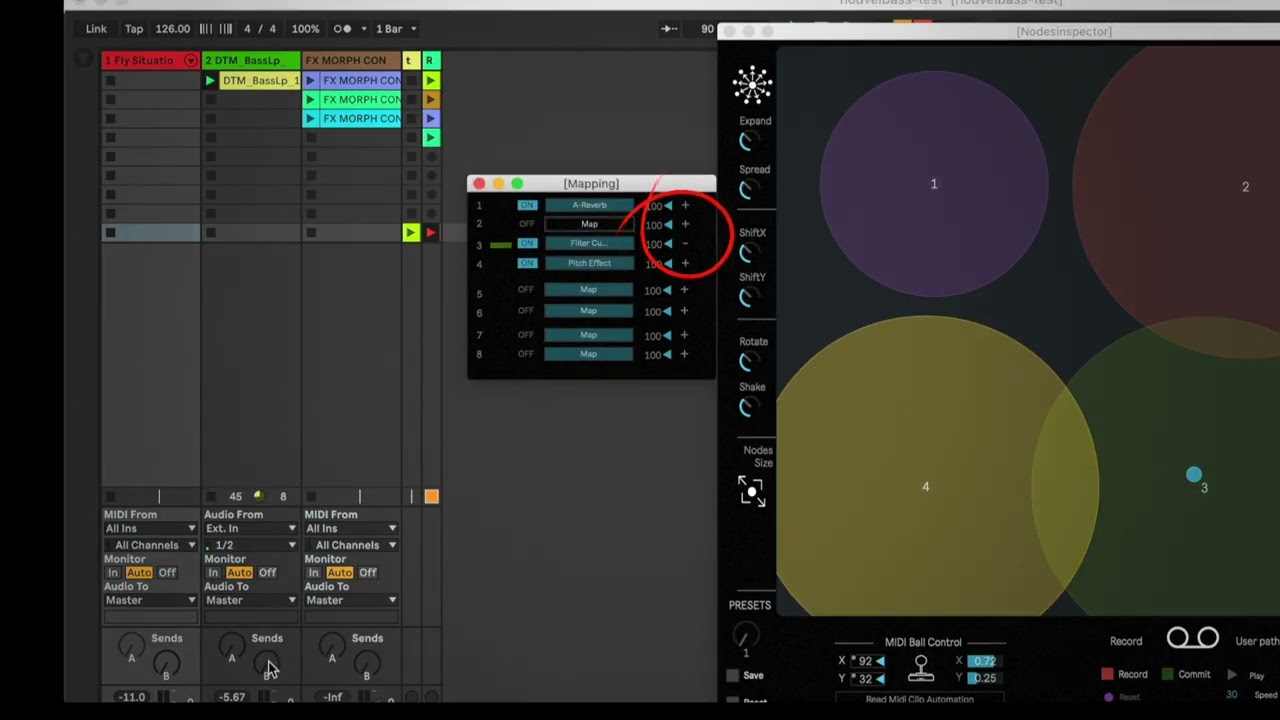Image resolution: width=1280 pixels, height=720 pixels.
Task: Toggle the ON switch for Filter Cu mapping
Action: (527, 243)
